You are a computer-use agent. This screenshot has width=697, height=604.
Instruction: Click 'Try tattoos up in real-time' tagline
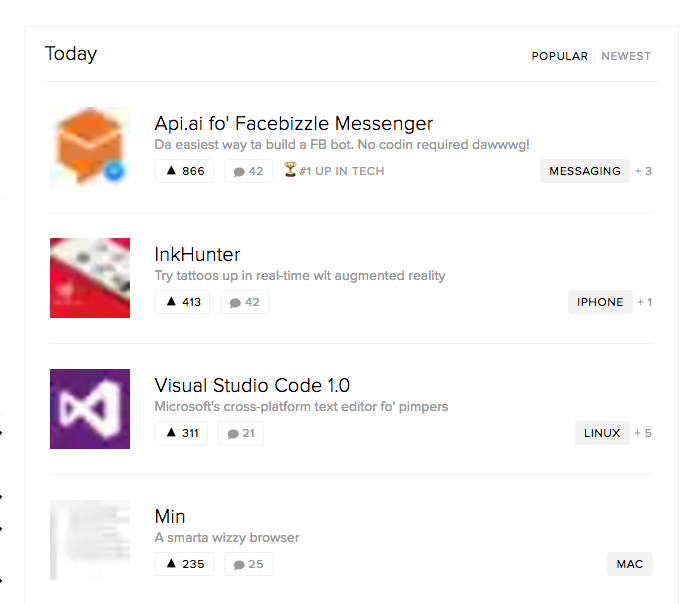point(300,276)
